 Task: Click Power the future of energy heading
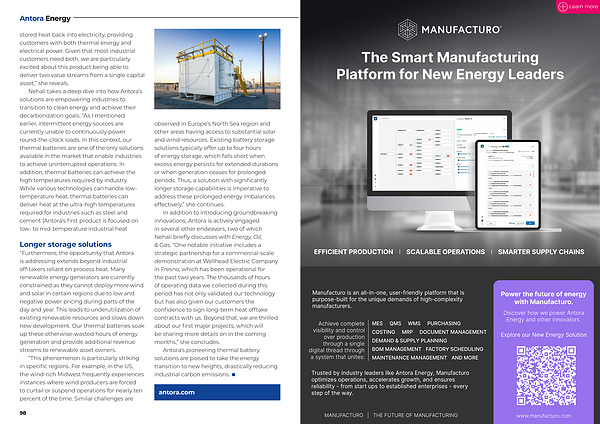coord(543,298)
